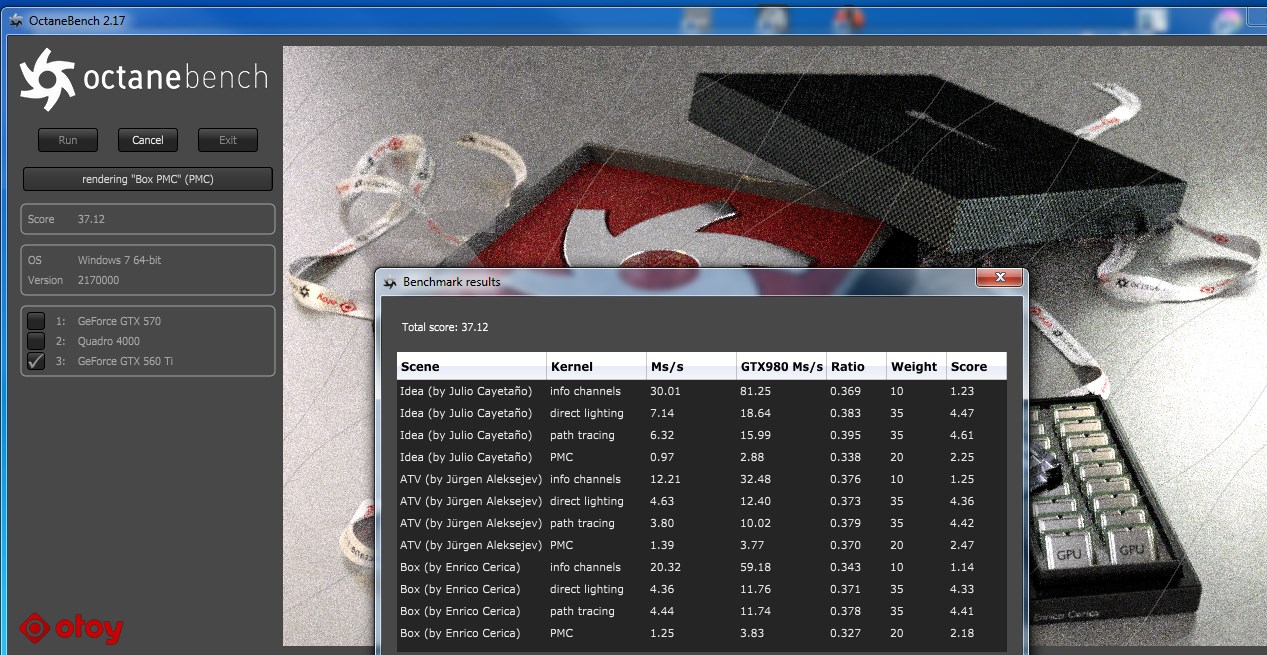Select the ATV PMC row
The height and width of the screenshot is (655, 1267).
[x=701, y=545]
